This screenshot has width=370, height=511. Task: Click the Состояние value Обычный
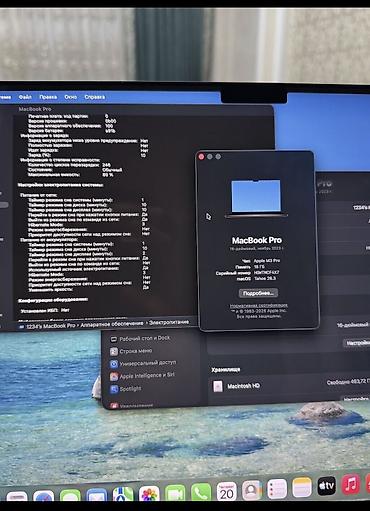pyautogui.click(x=112, y=170)
